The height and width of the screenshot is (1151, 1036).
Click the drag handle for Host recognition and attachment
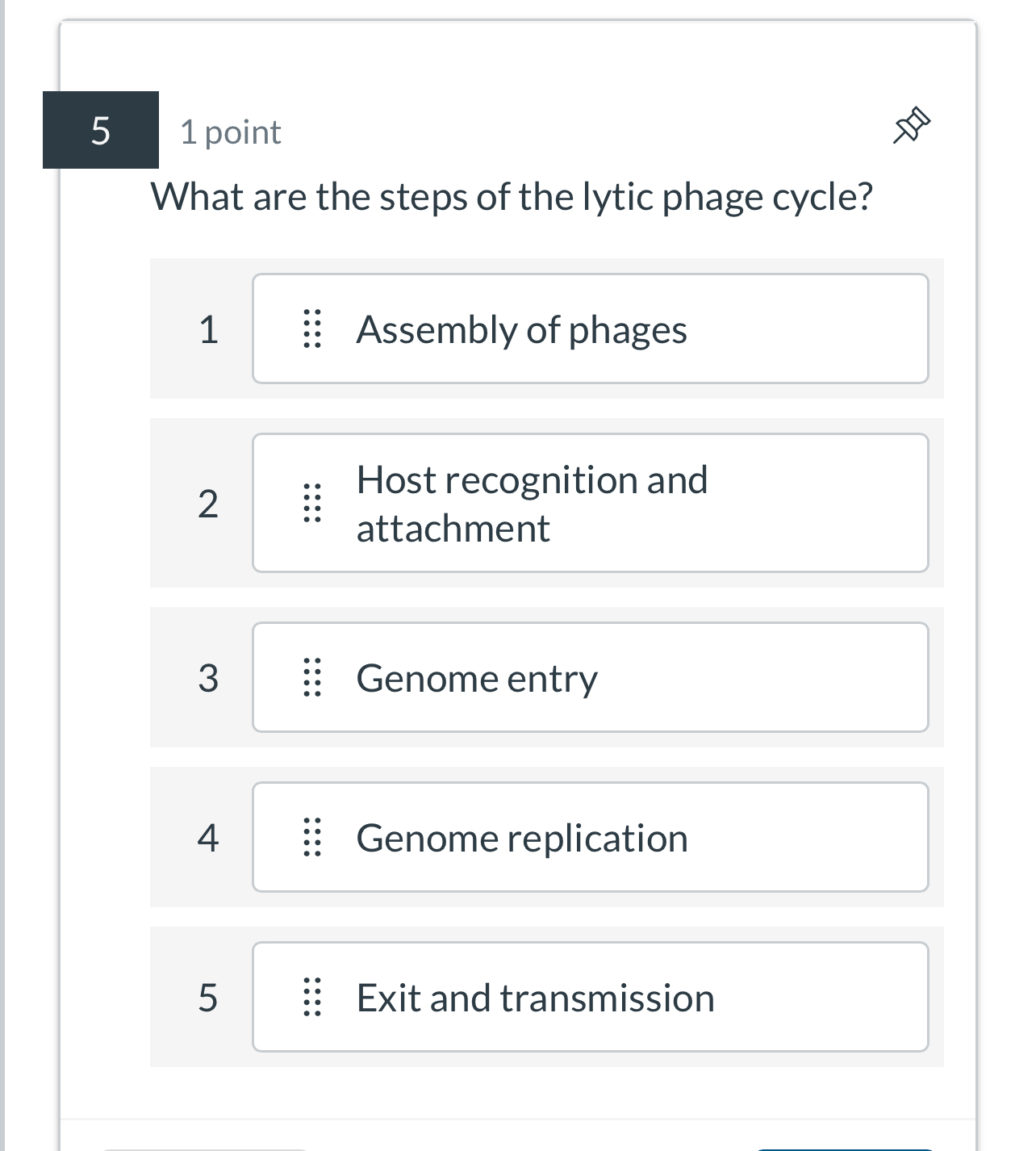coord(314,503)
